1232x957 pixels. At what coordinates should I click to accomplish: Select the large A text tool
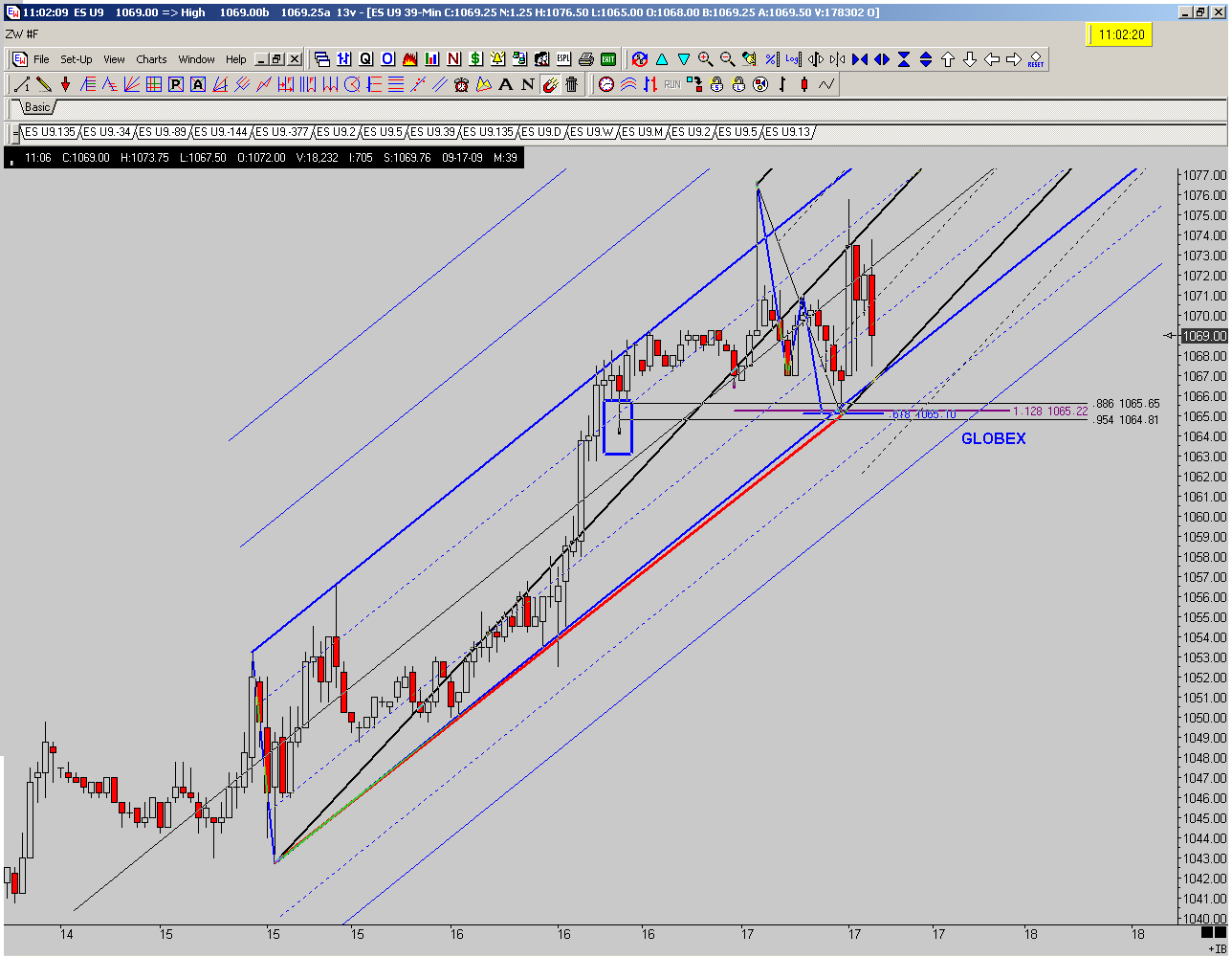click(x=505, y=84)
